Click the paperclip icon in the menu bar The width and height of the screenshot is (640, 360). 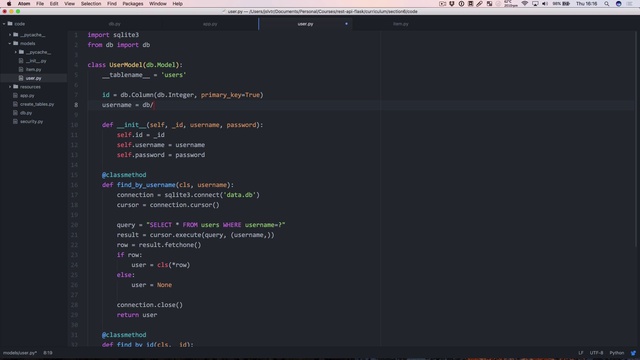(x=480, y=4)
